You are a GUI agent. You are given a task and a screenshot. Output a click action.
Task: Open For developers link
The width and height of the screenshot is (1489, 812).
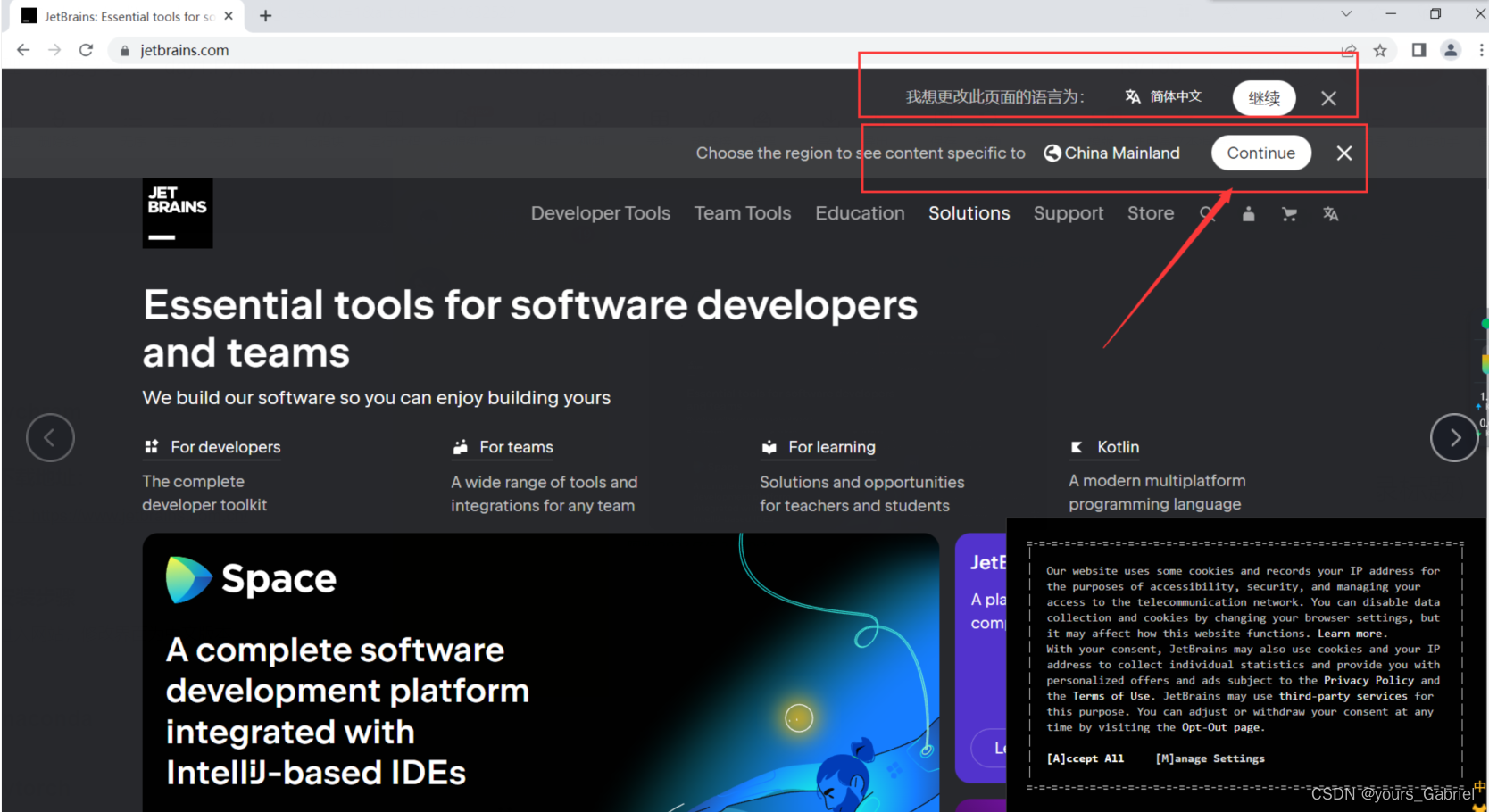pos(212,447)
